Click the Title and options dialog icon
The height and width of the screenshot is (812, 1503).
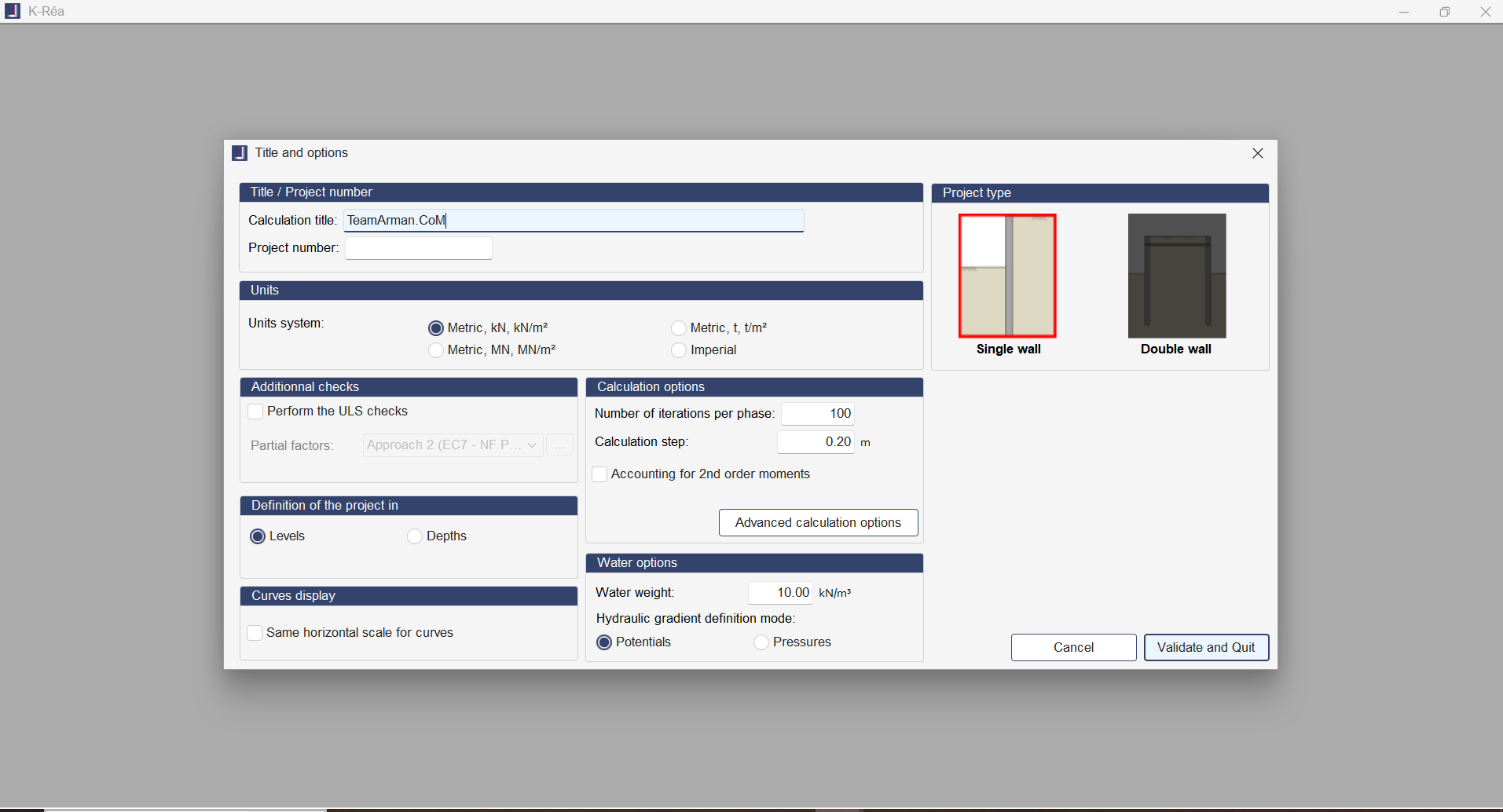(240, 153)
